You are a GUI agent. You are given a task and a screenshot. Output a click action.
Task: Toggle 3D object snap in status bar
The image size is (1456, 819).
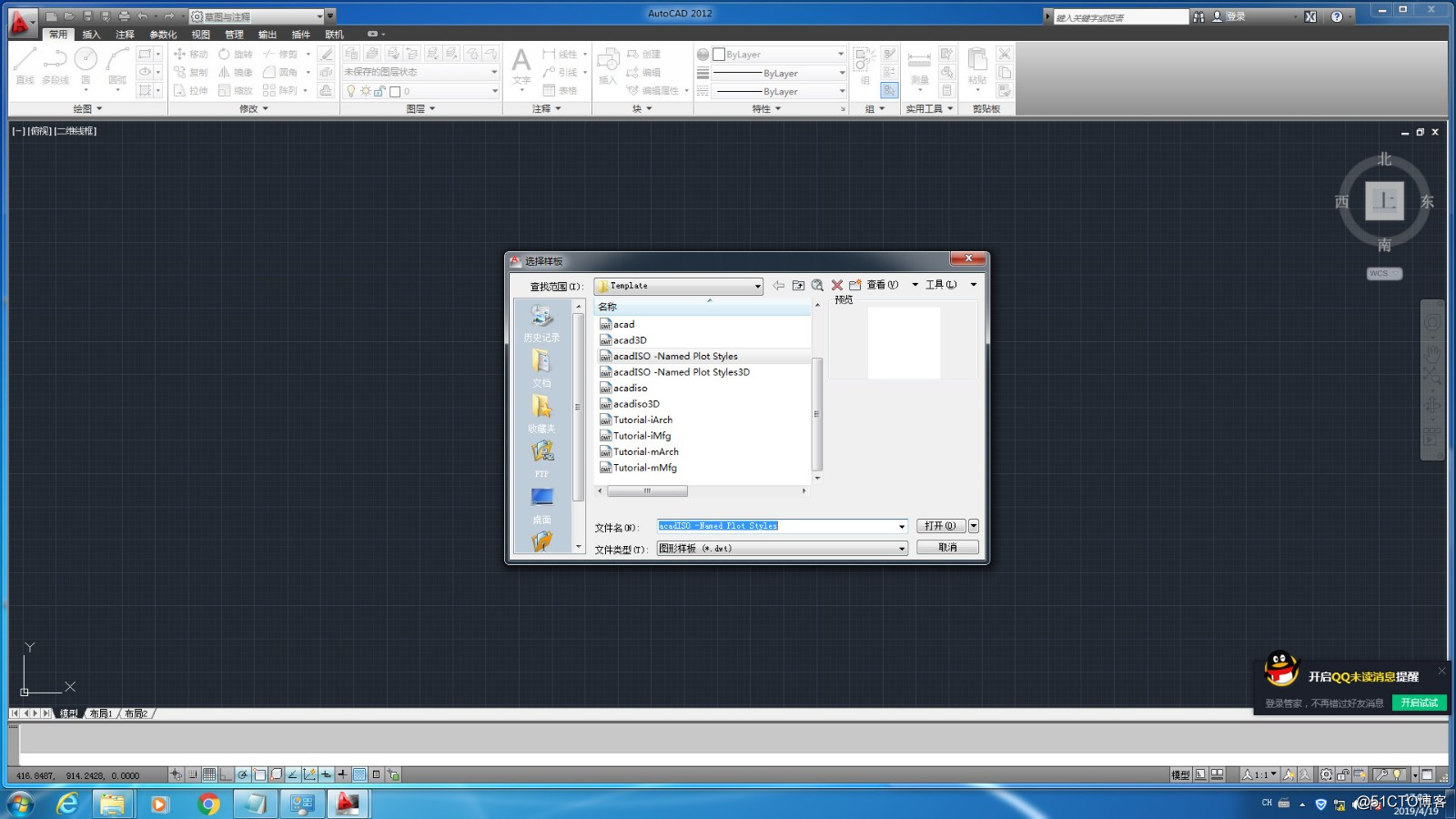pos(276,774)
